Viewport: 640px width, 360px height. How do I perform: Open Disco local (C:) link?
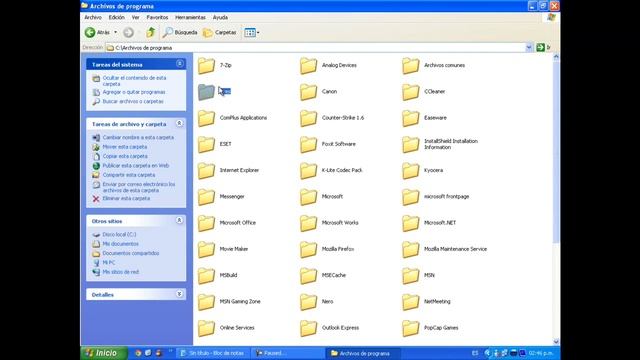pyautogui.click(x=119, y=235)
